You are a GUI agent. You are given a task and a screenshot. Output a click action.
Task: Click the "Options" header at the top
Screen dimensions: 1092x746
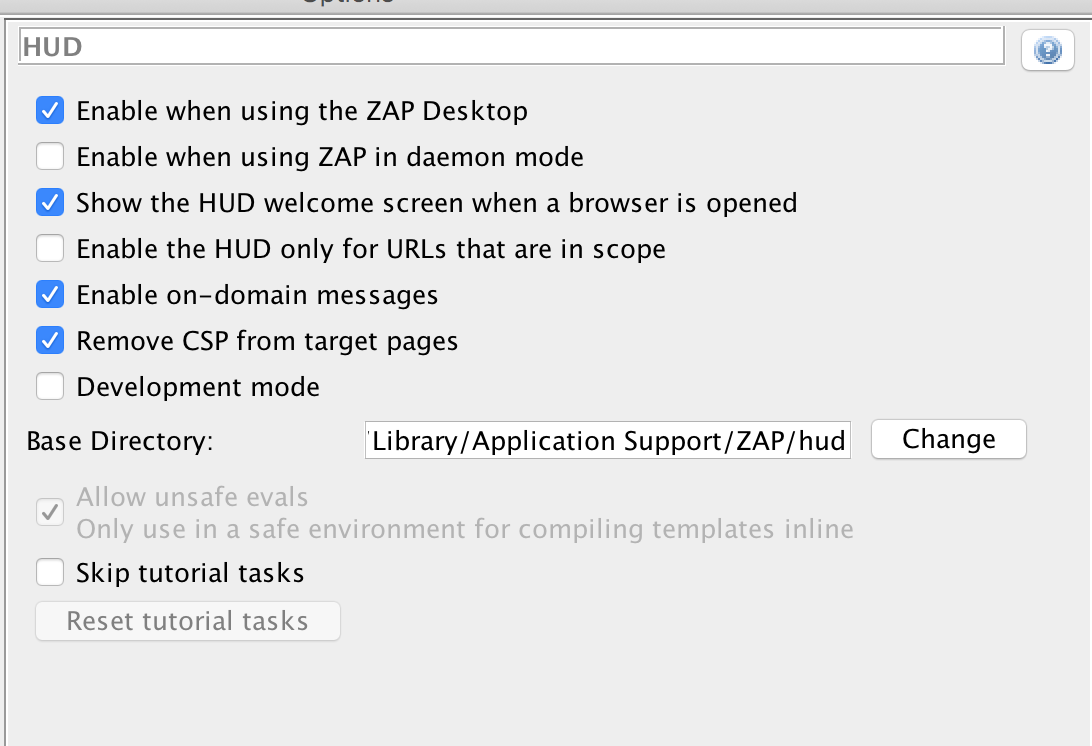345,4
